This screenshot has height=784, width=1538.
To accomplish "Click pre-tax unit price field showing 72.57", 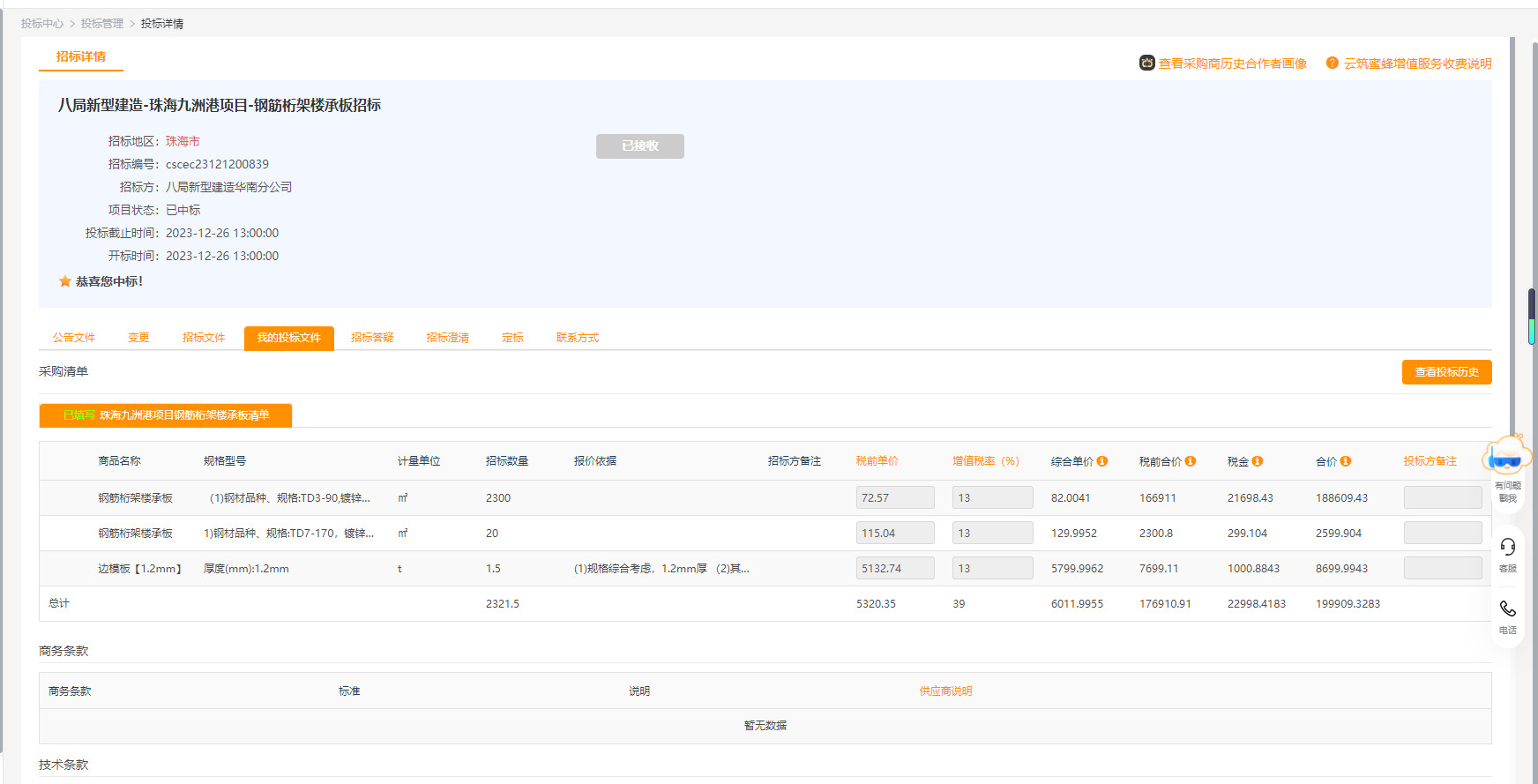I will [894, 498].
